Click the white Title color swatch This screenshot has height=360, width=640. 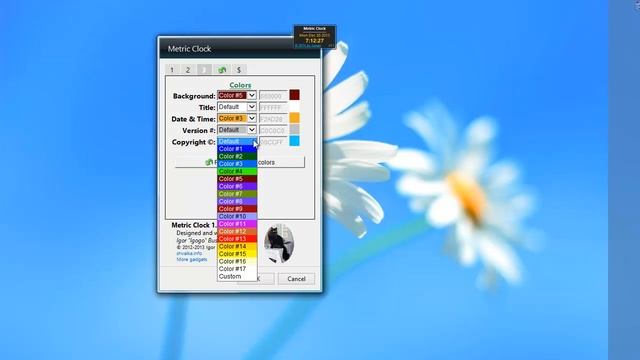coord(294,107)
